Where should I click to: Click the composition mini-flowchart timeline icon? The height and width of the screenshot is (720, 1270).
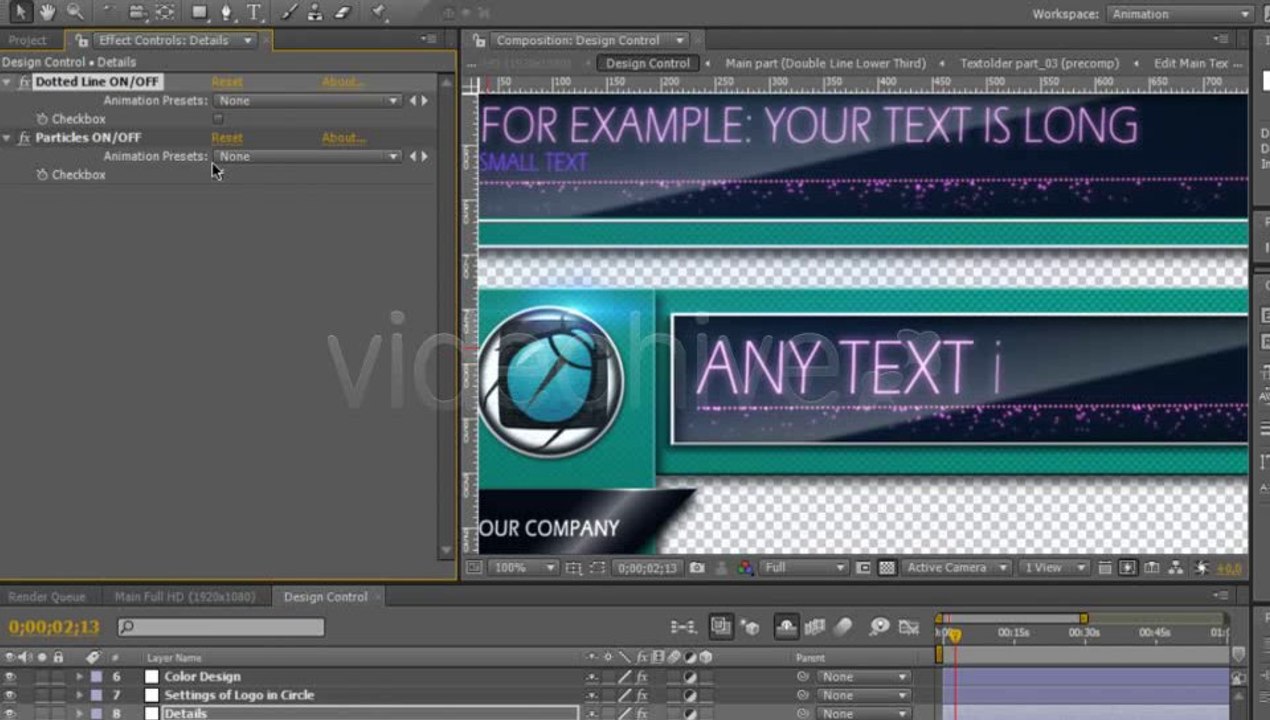pos(684,627)
